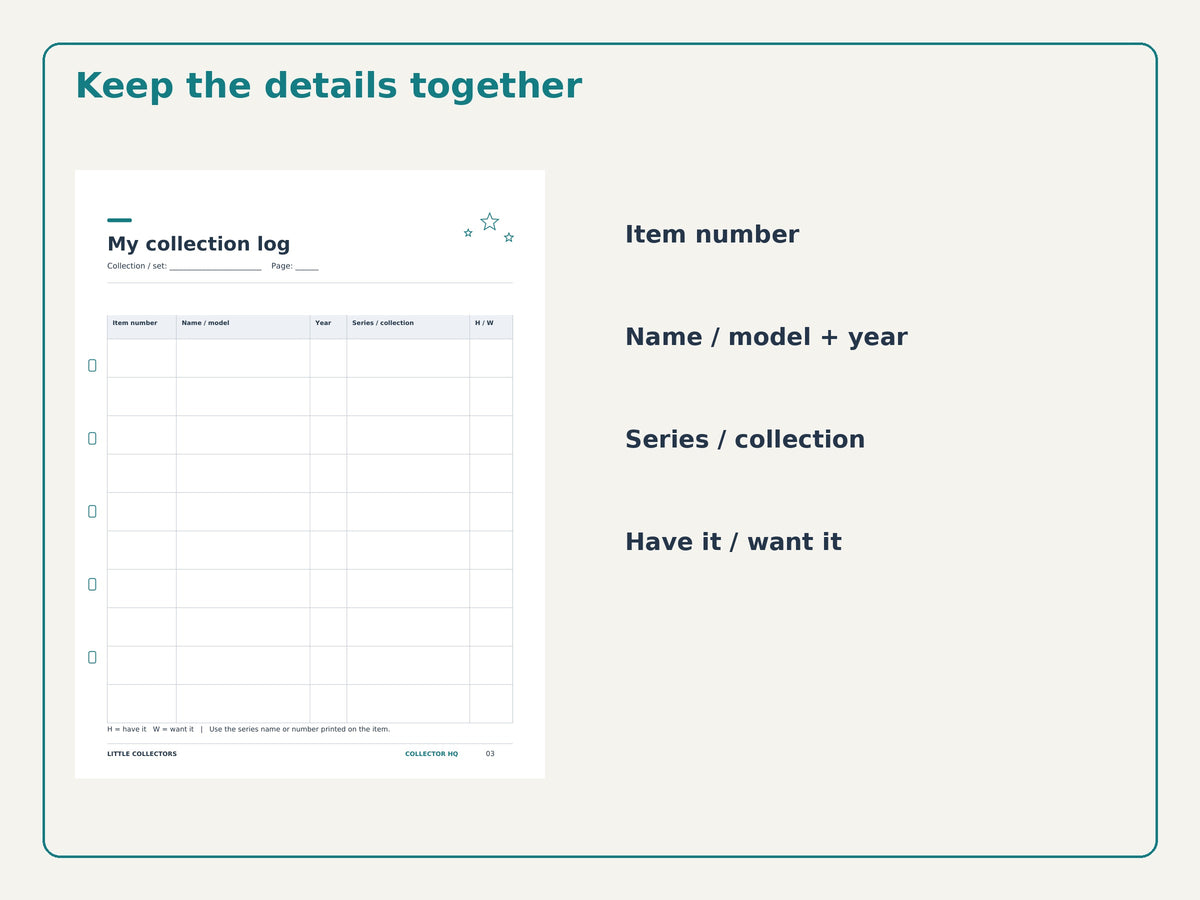
Task: Click the large "Series / collection" text beside the page
Action: coord(745,440)
